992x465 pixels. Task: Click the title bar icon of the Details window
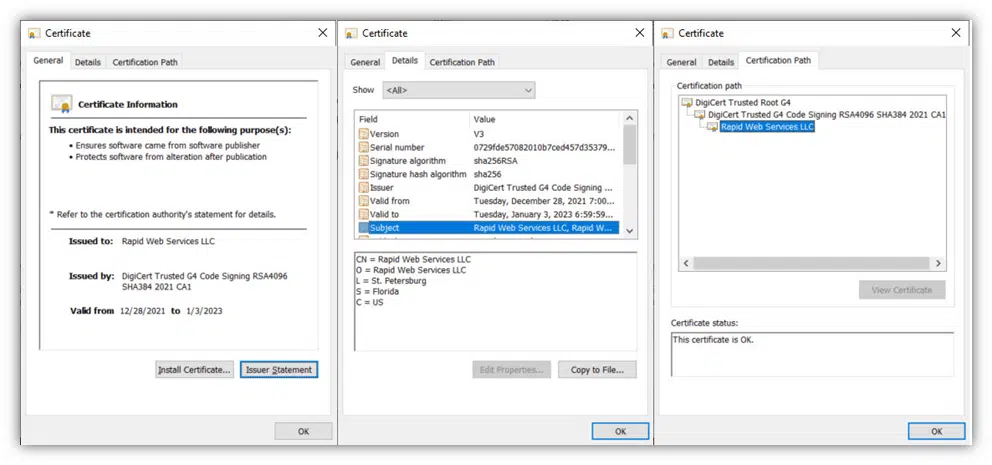(x=351, y=34)
